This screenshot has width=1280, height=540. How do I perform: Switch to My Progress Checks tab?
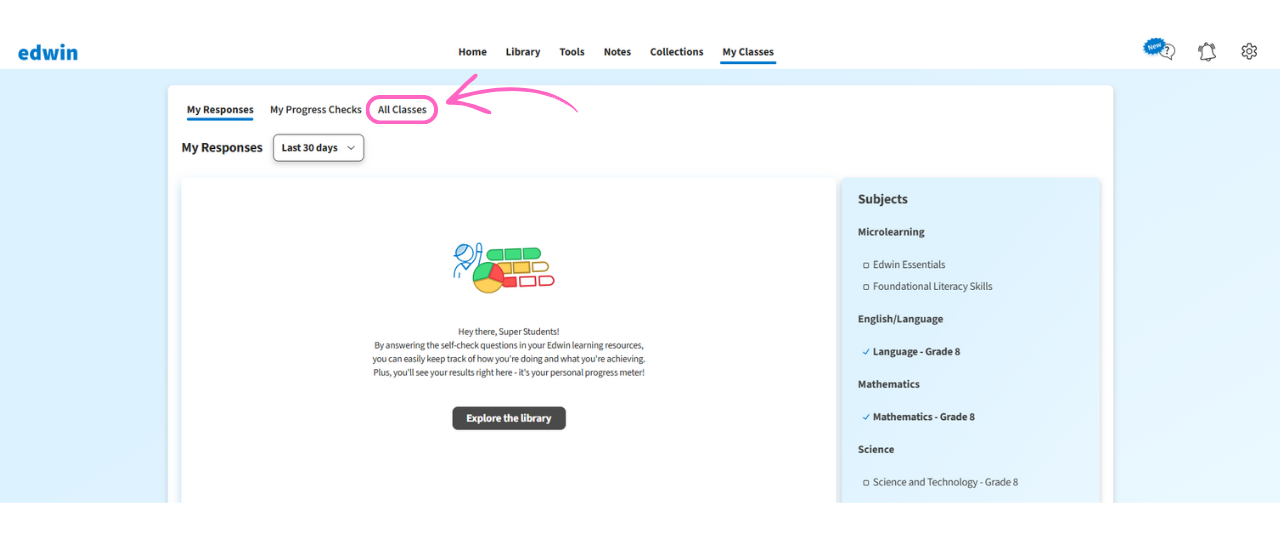[x=316, y=110]
